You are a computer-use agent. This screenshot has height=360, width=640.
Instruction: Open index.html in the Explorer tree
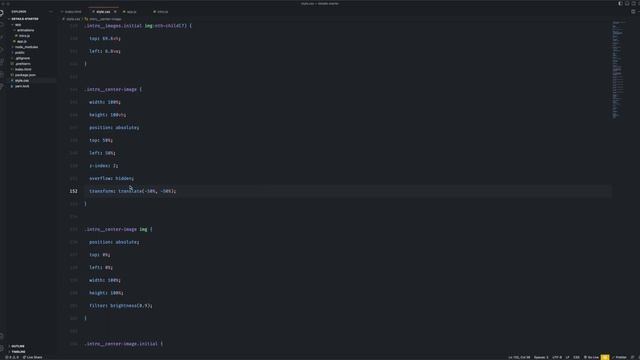23,69
